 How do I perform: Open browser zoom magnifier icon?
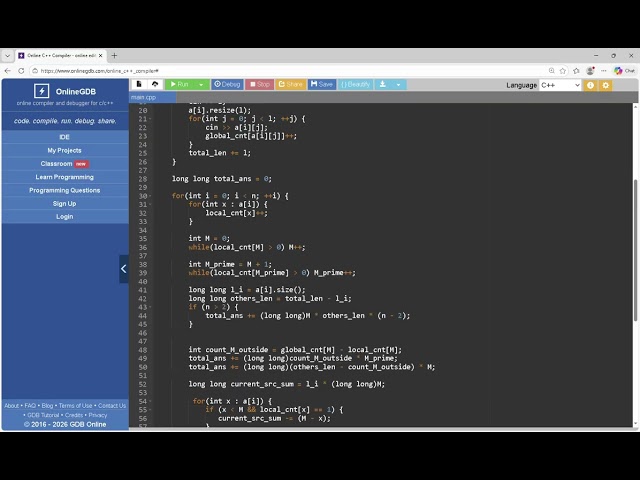click(x=551, y=71)
